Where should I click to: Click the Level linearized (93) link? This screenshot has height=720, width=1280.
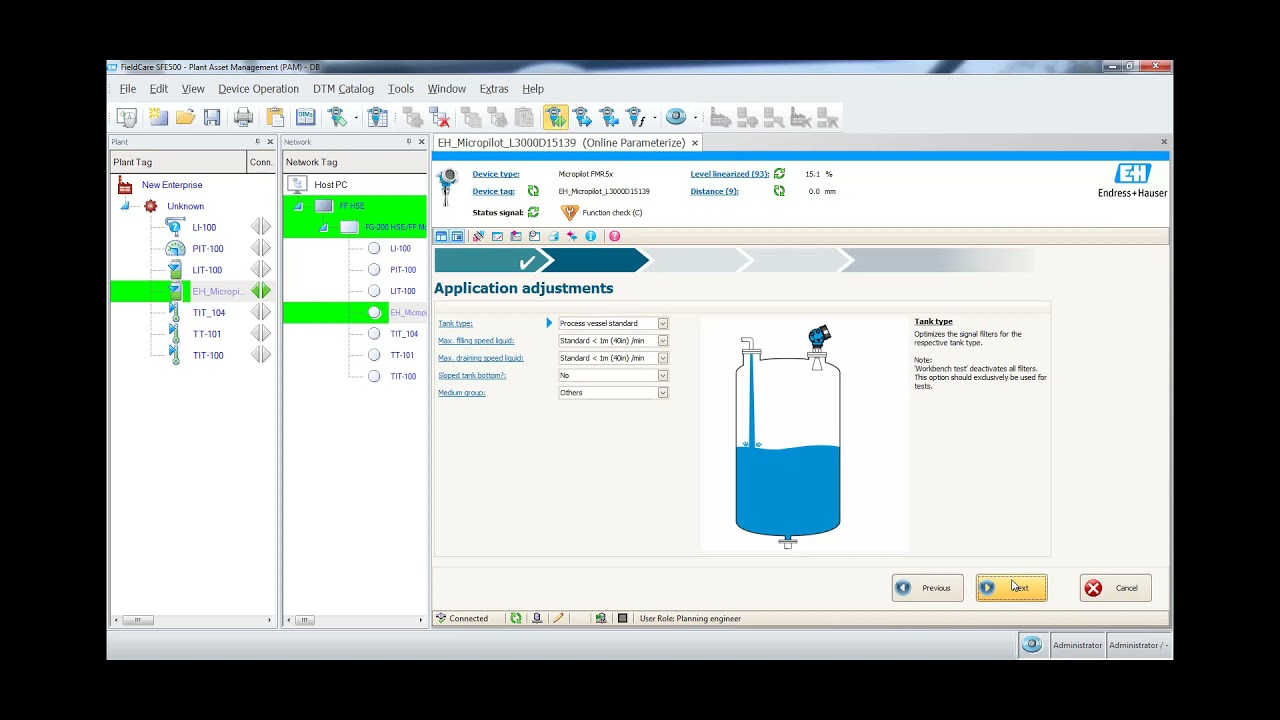tap(730, 174)
